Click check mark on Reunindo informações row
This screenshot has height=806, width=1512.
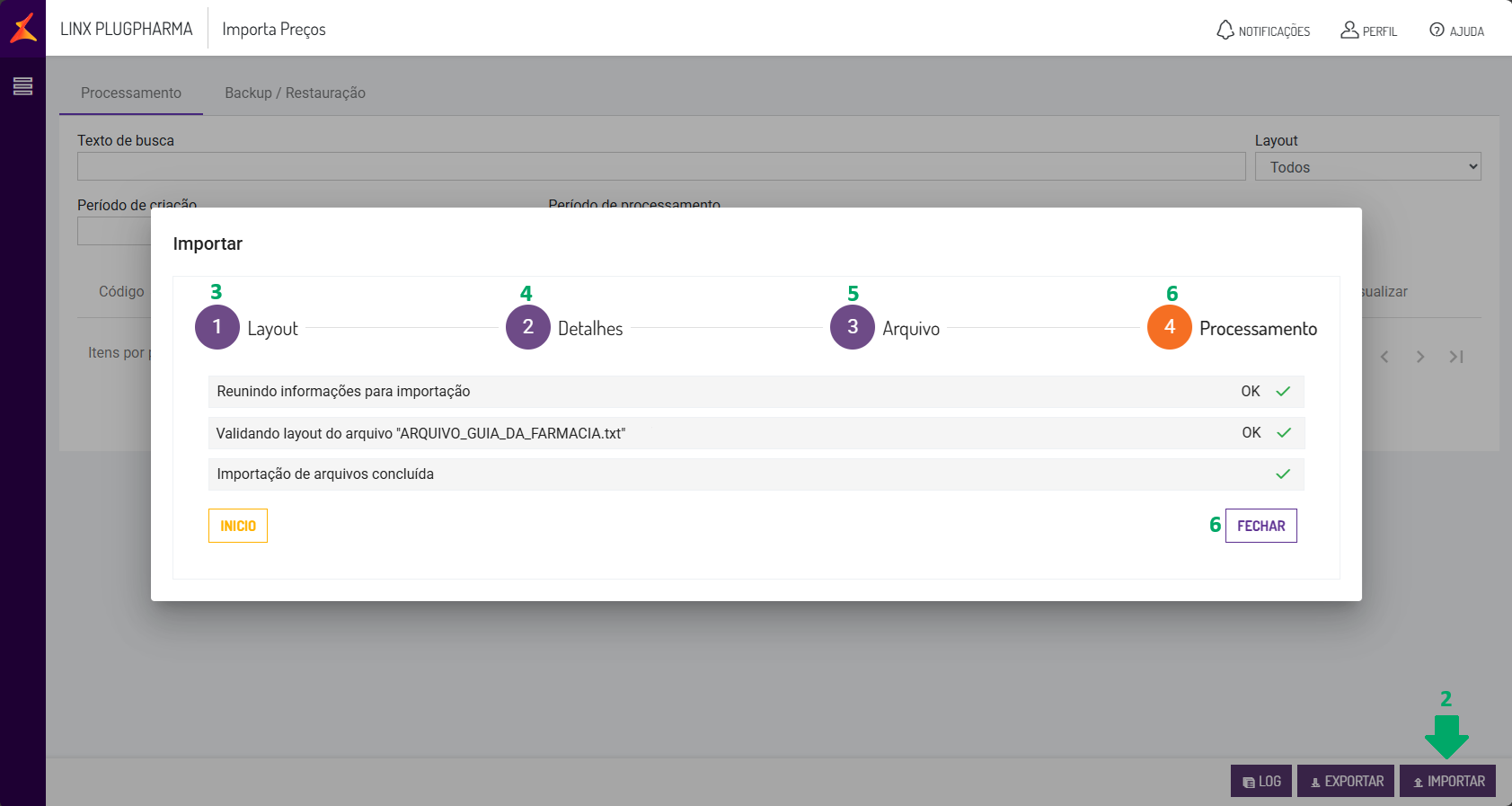(x=1283, y=391)
